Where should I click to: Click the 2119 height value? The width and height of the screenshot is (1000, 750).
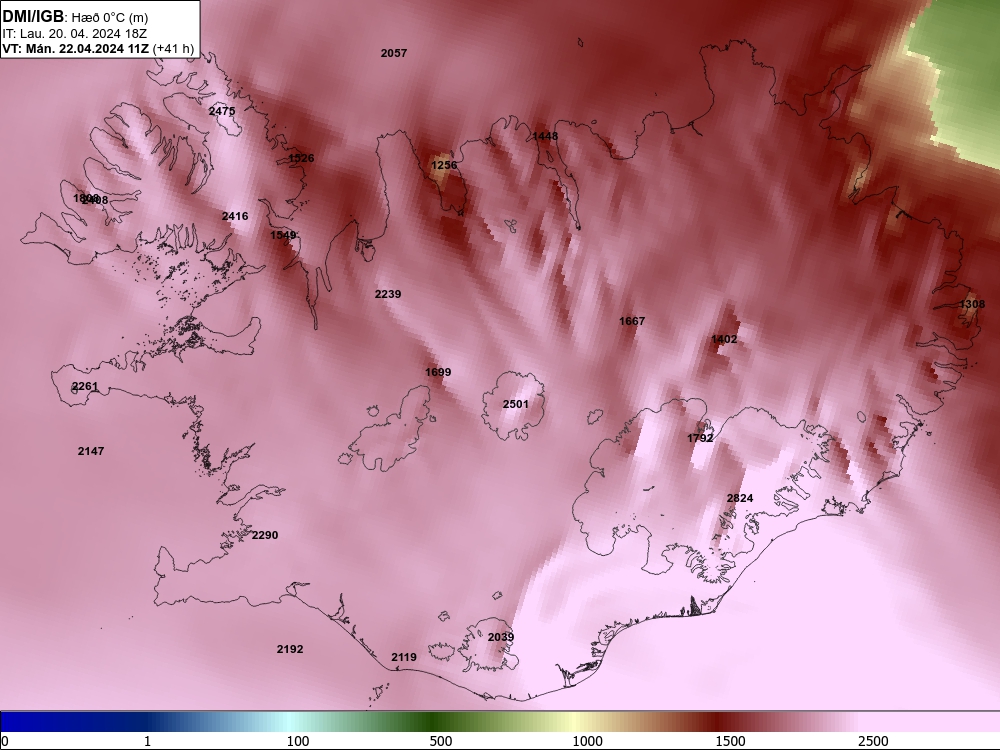(404, 657)
